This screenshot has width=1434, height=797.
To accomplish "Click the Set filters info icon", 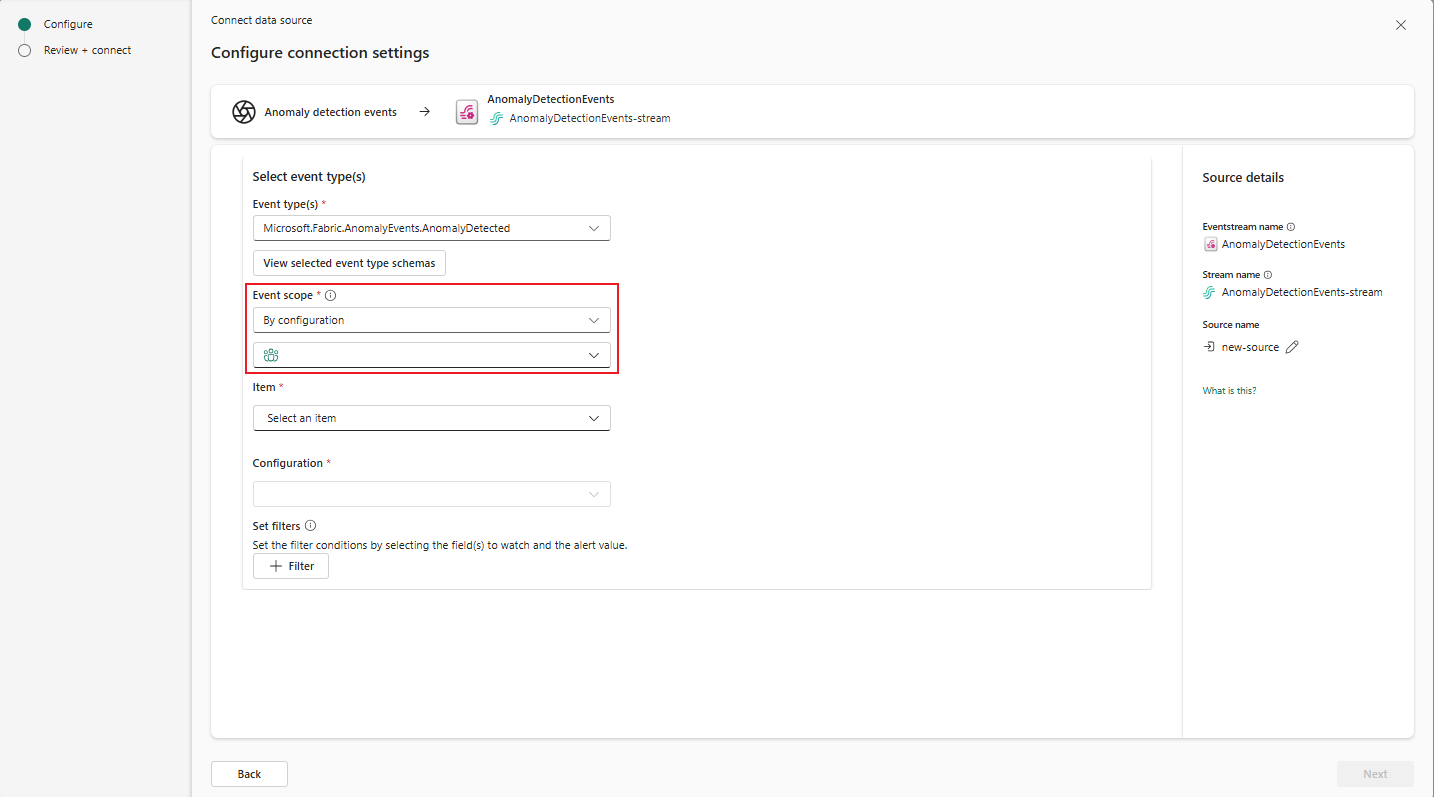I will (x=310, y=526).
